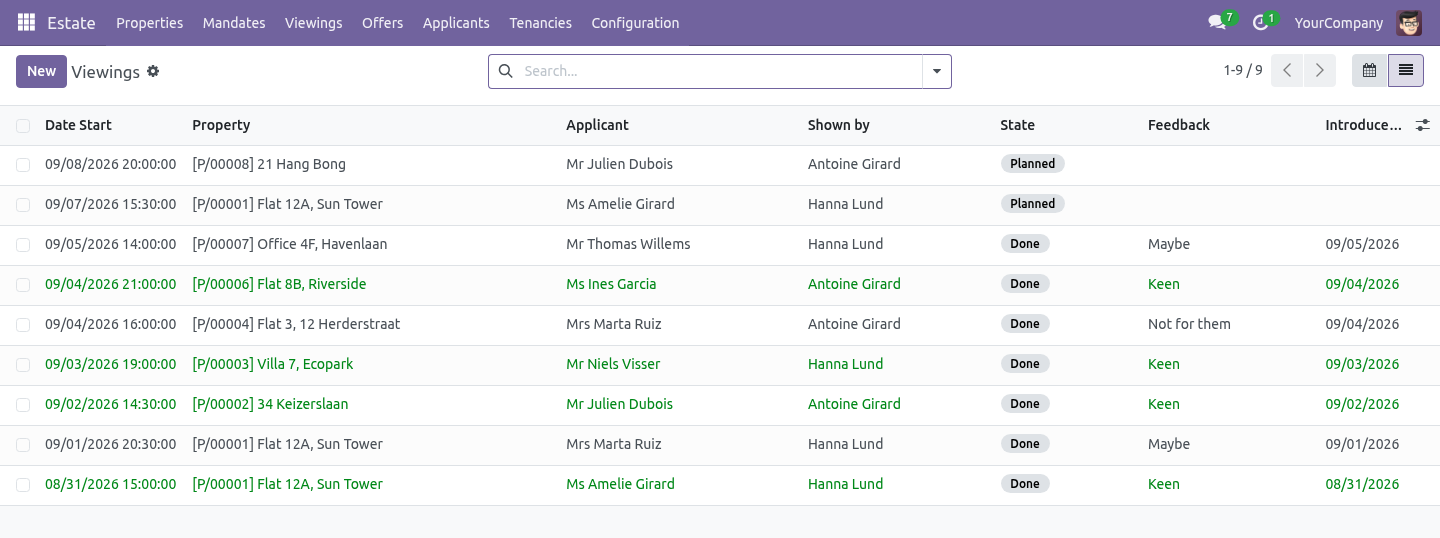Click the Planned badge in 21 Hang Bong row

click(x=1032, y=164)
